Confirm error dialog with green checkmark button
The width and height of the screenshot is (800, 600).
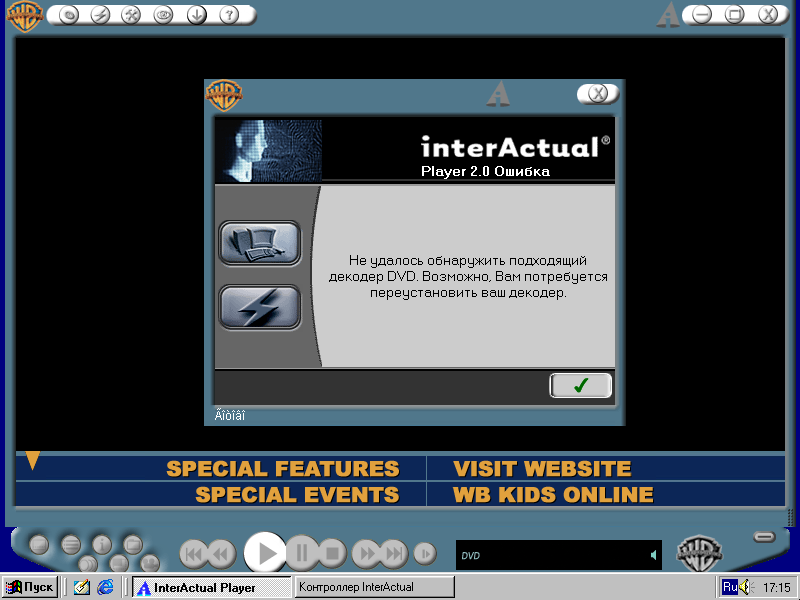click(581, 385)
